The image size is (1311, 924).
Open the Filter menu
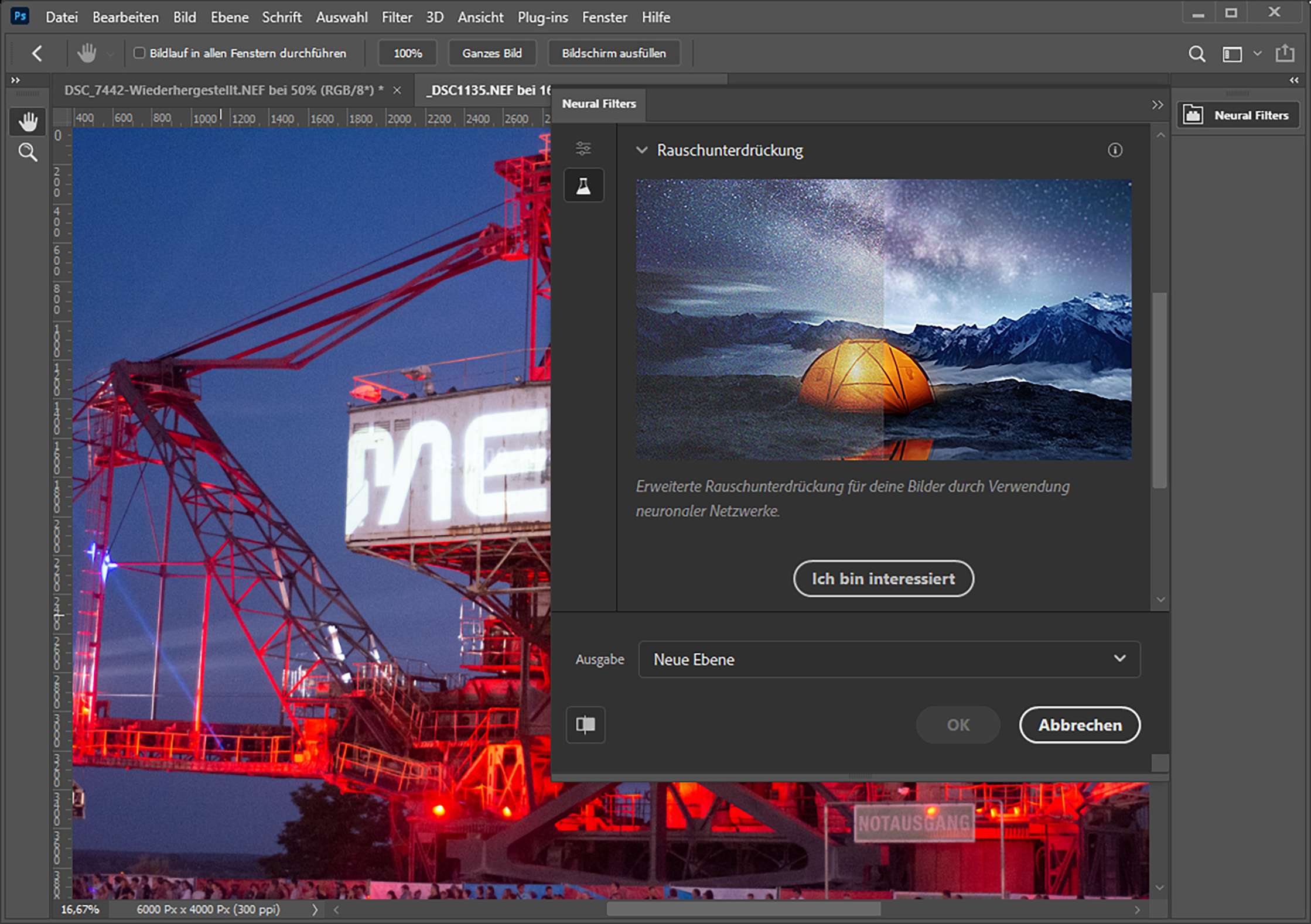(397, 18)
